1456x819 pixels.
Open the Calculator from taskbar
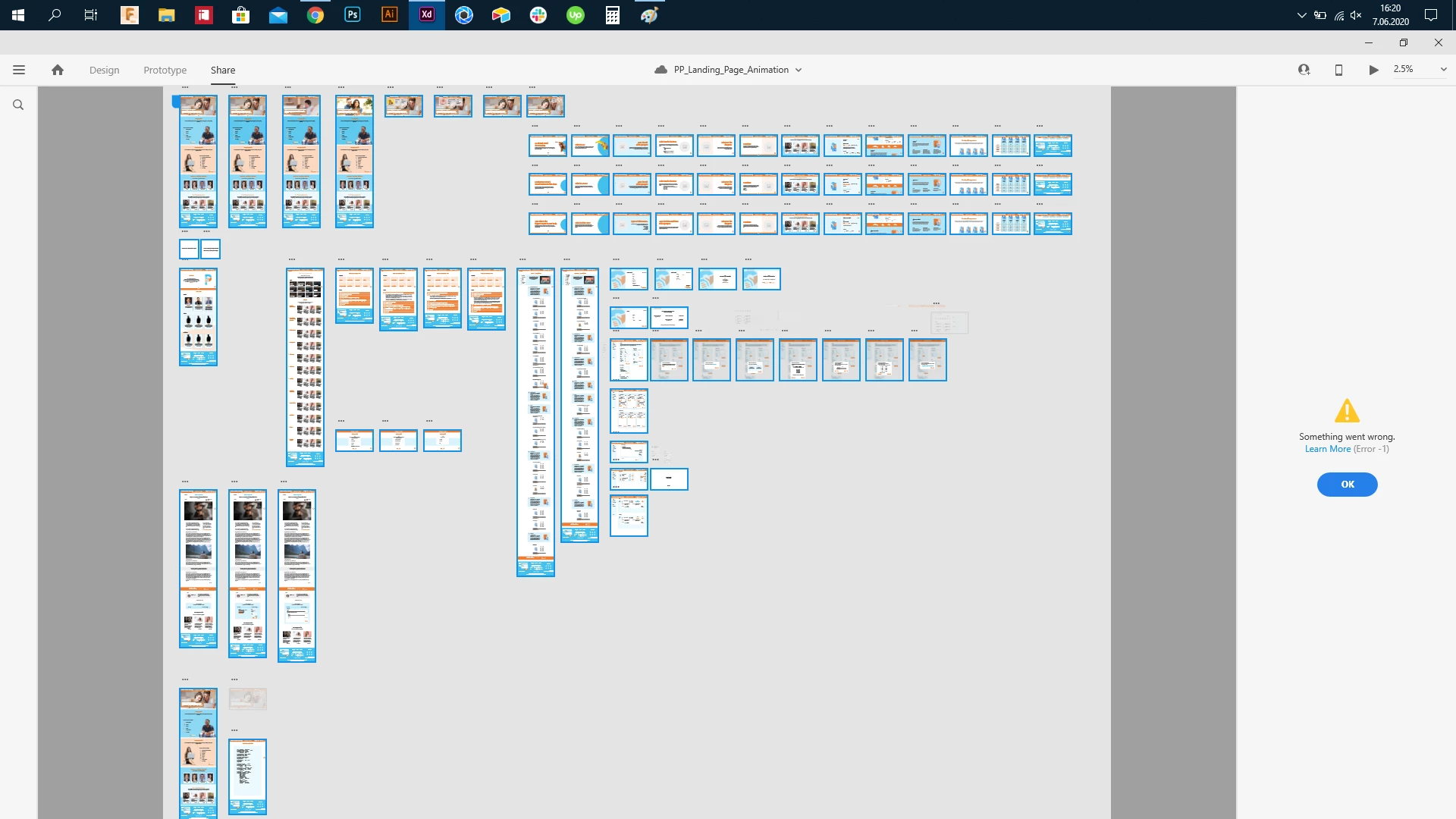[613, 14]
